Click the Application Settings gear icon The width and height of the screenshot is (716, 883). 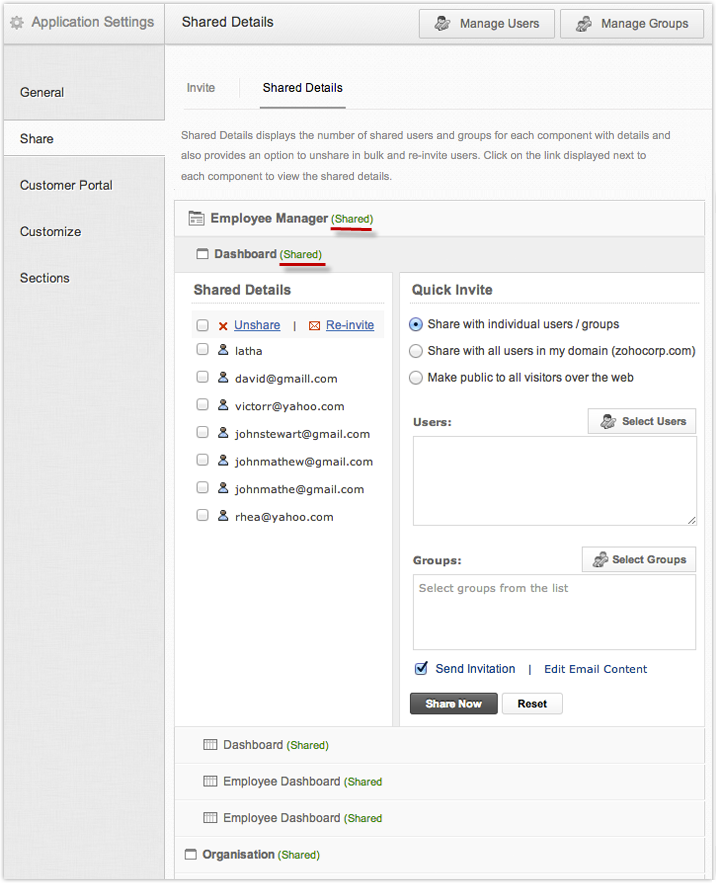click(x=17, y=22)
